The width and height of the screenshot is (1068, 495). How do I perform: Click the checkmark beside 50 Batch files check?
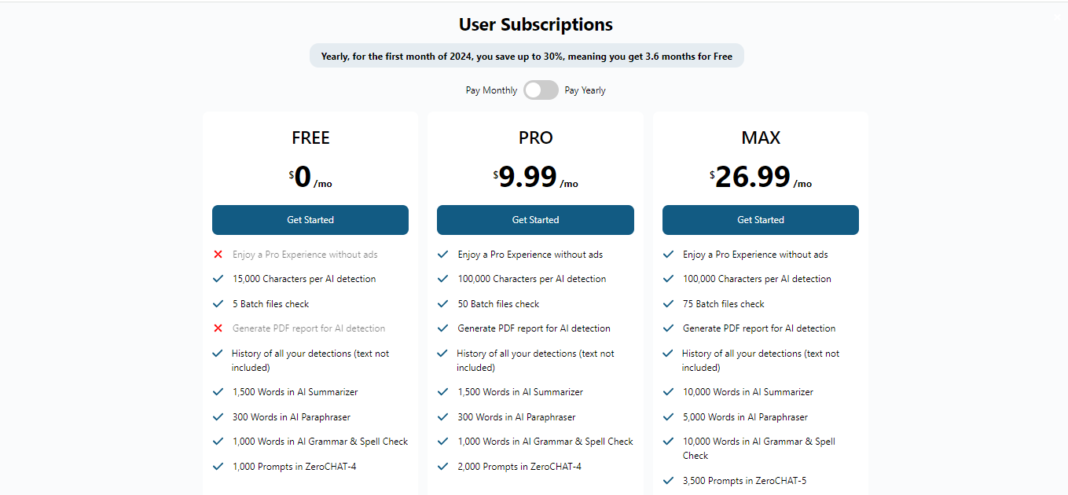click(x=443, y=304)
